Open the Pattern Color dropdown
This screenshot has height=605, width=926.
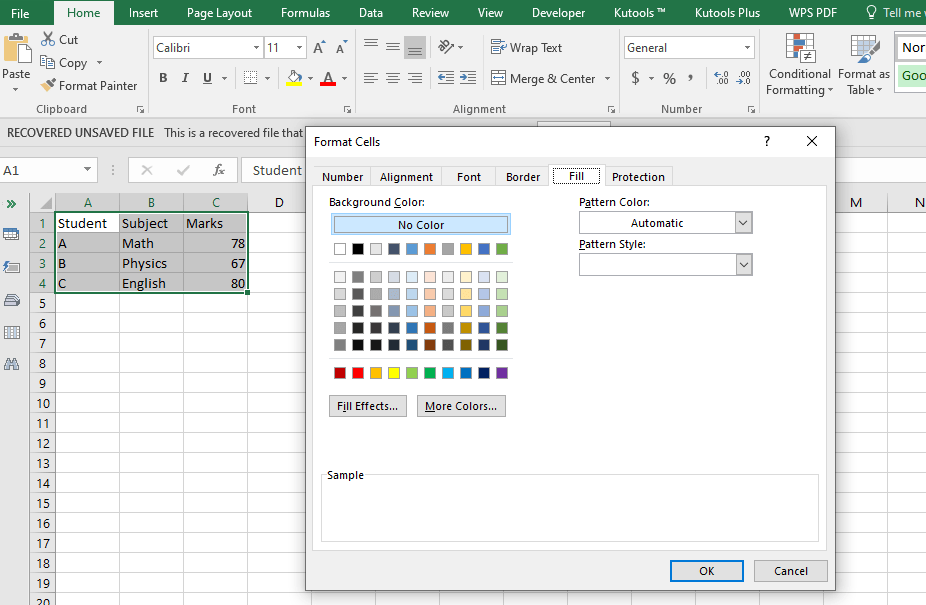pos(744,223)
